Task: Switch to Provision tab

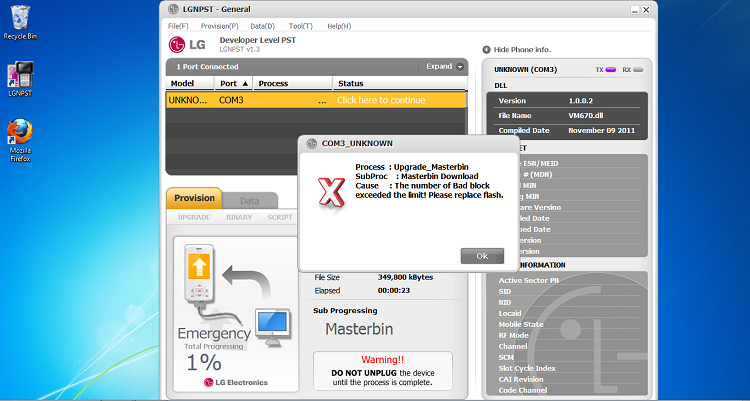Action: point(194,198)
